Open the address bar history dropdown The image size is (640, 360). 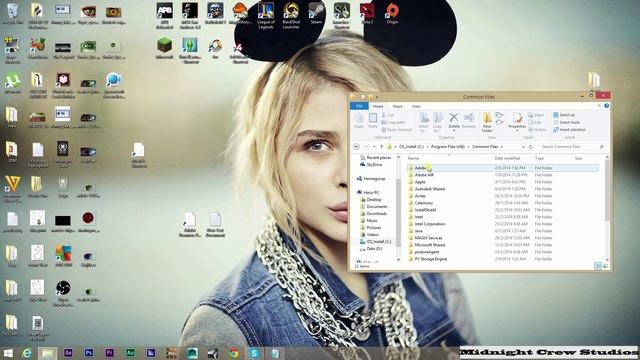pyautogui.click(x=523, y=147)
